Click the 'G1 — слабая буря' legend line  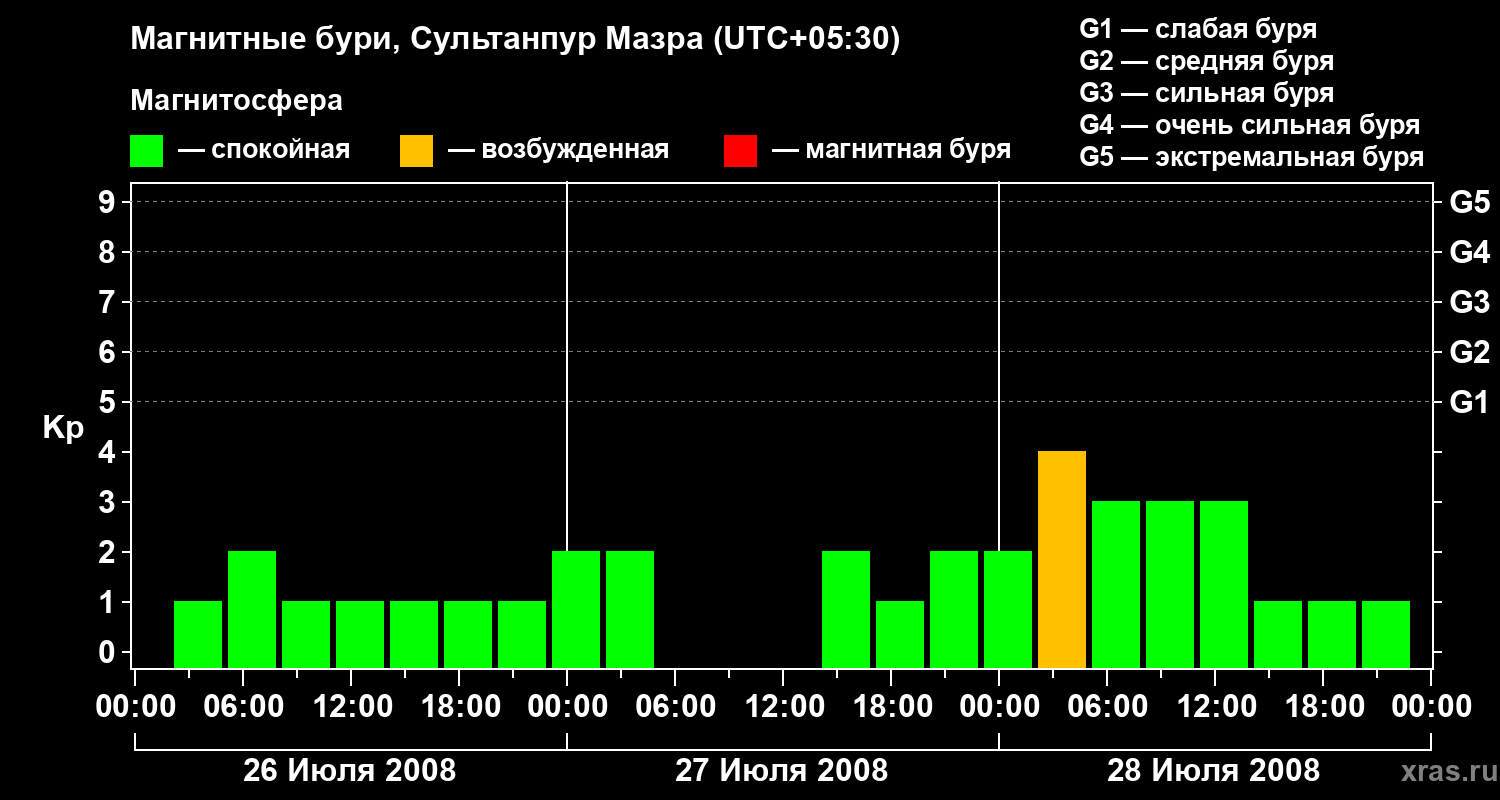click(1198, 29)
